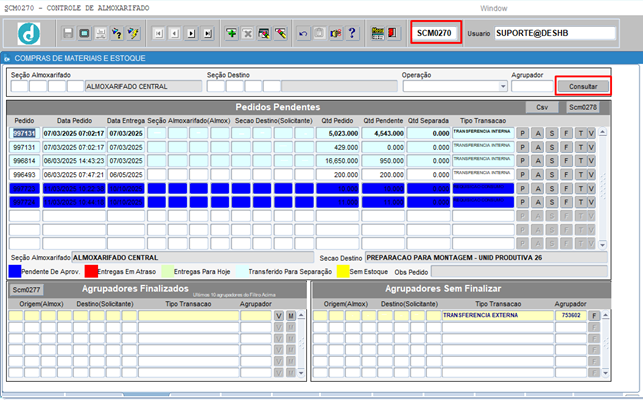Click ALMOXARIFADO CENTRAL field in top filter

tap(144, 87)
